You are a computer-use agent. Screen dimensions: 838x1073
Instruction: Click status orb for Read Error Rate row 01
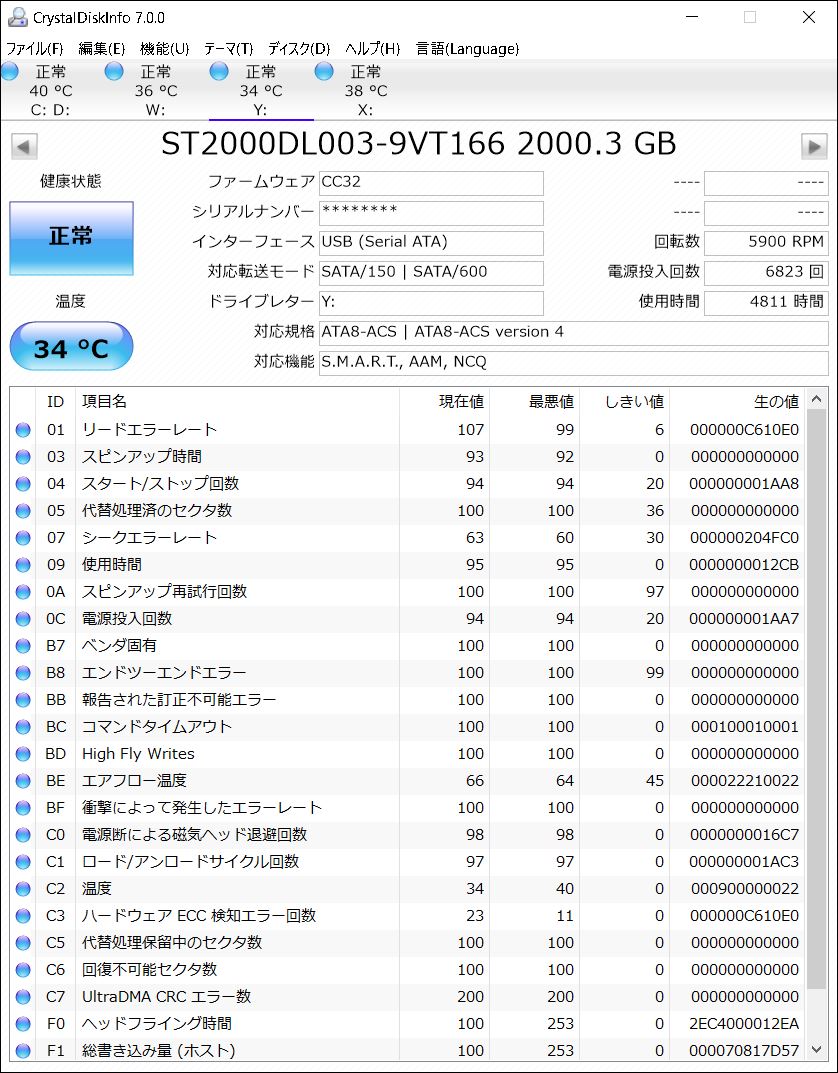pyautogui.click(x=23, y=430)
